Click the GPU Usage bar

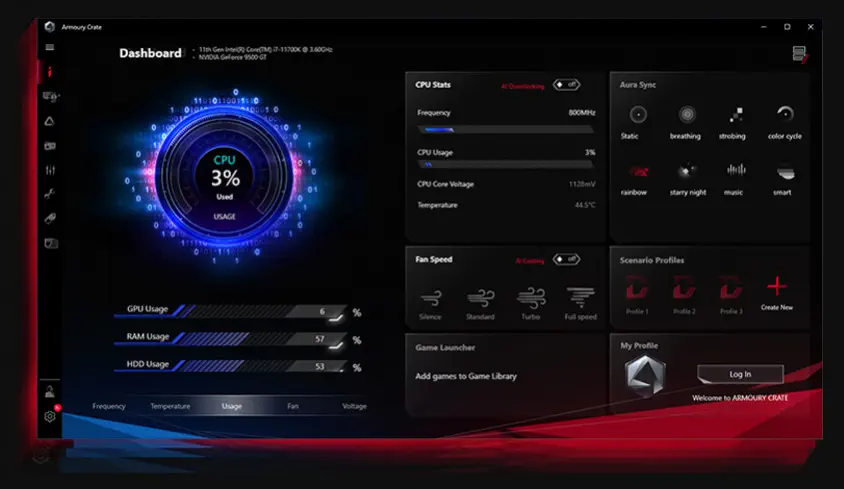(230, 311)
